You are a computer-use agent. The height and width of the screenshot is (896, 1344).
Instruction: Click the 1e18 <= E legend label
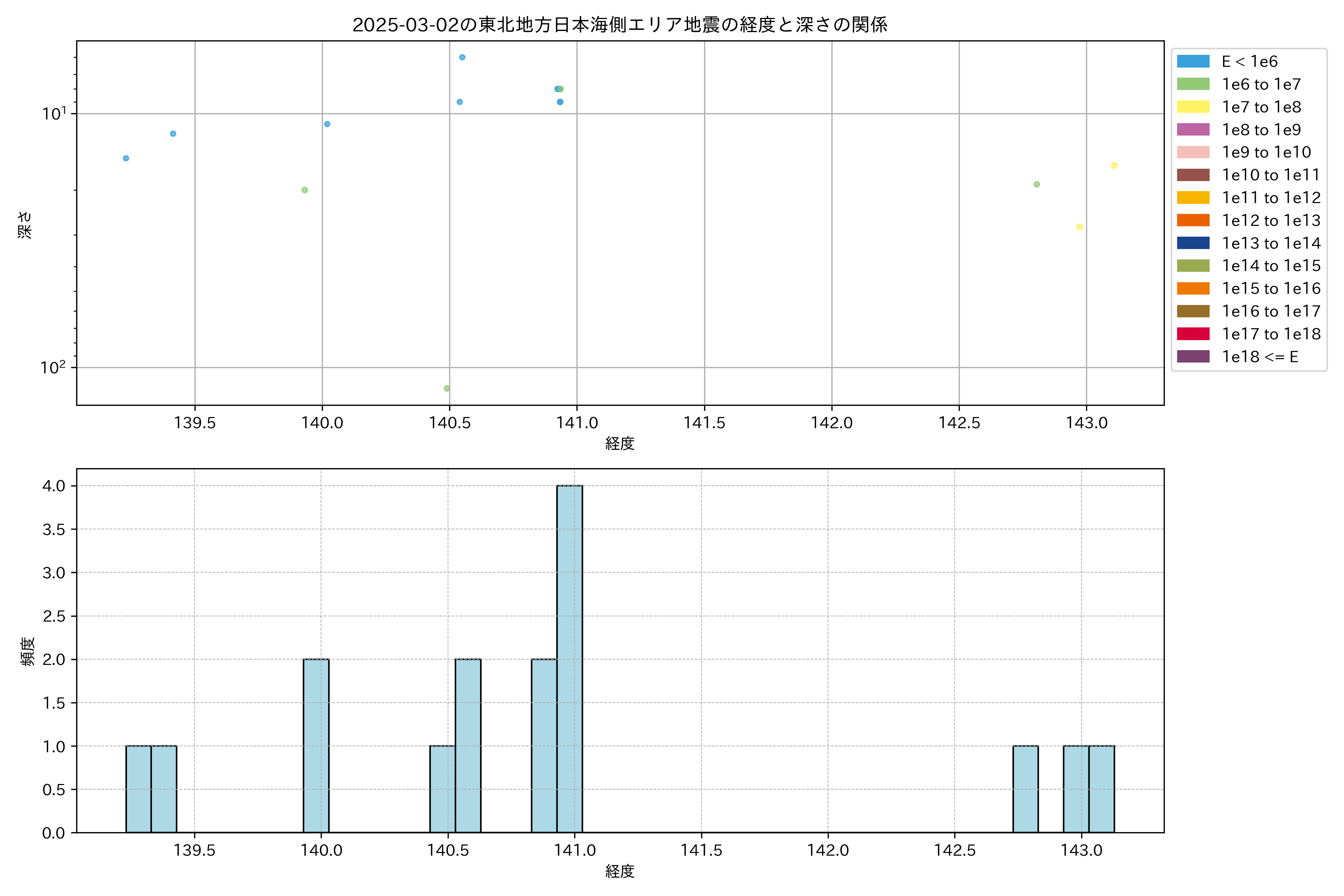click(1259, 357)
